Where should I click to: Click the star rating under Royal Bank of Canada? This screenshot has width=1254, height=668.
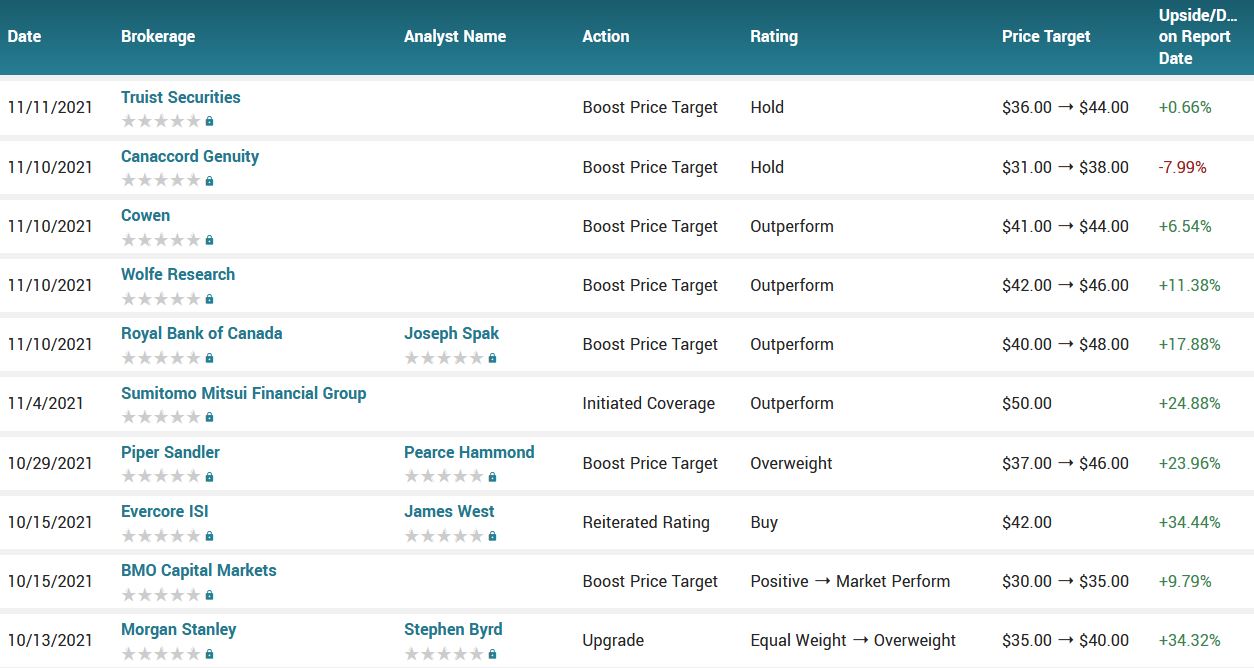click(161, 358)
